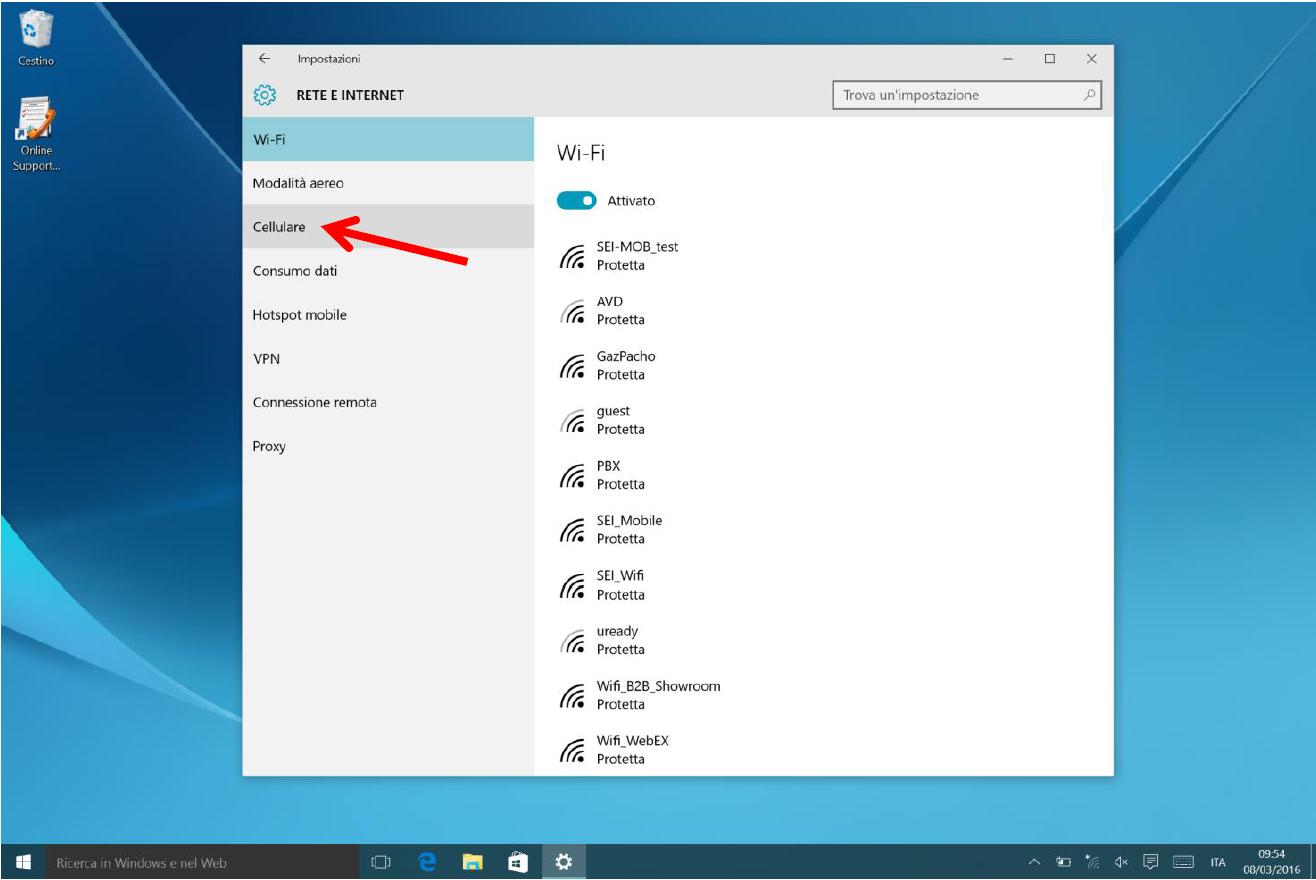The image size is (1316, 880).
Task: Open Consumo dati section
Action: click(x=389, y=271)
